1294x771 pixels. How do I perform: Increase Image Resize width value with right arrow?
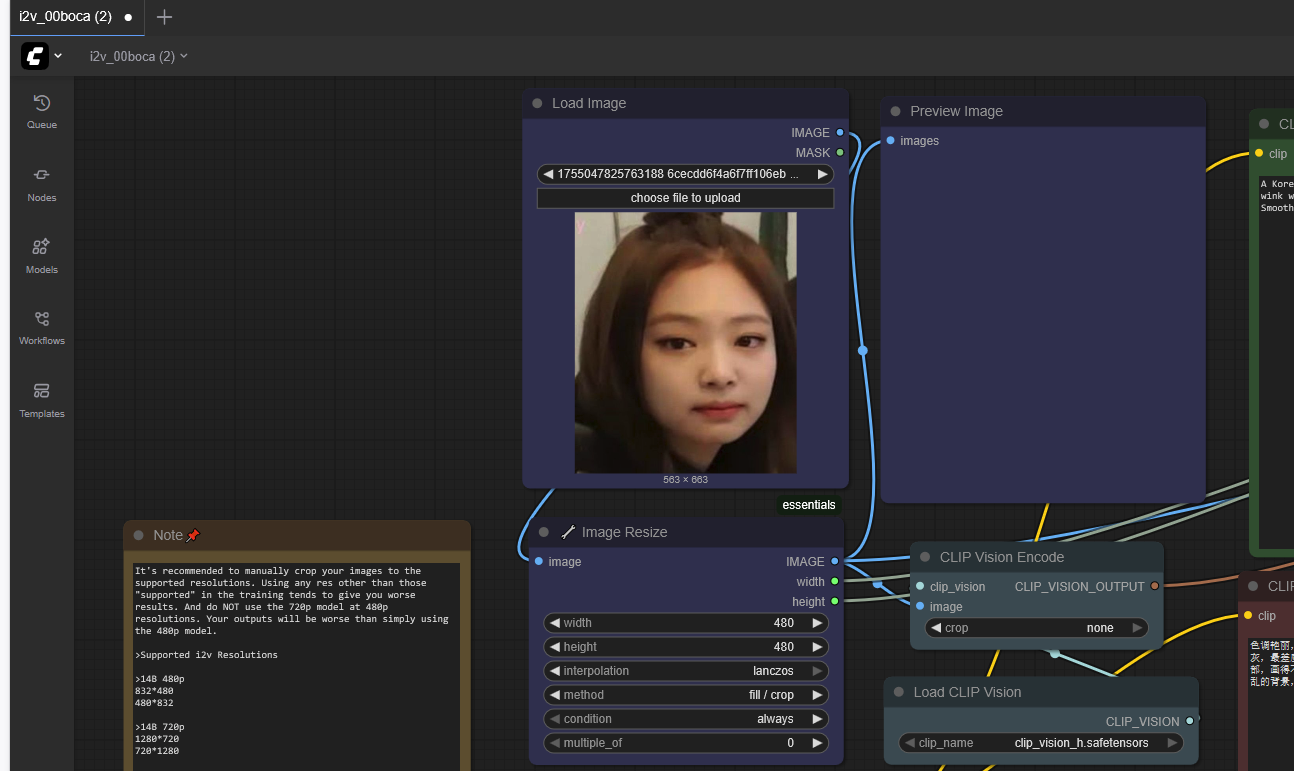click(817, 623)
